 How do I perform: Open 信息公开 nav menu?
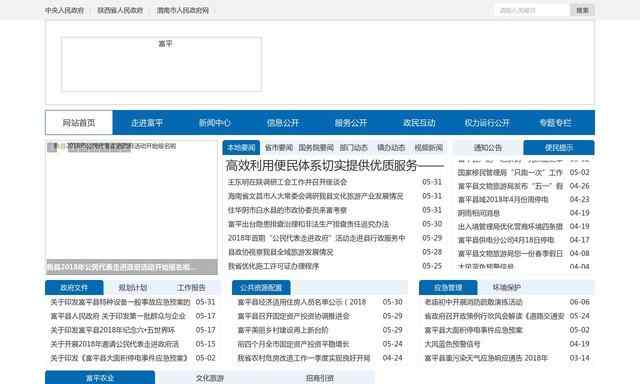click(283, 122)
